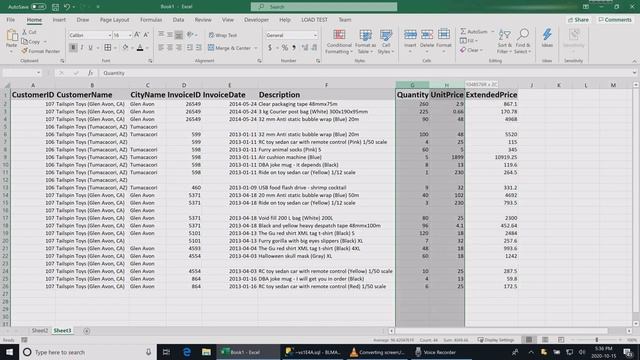Increase font size with the larger A
640x360 pixels.
[x=137, y=35]
